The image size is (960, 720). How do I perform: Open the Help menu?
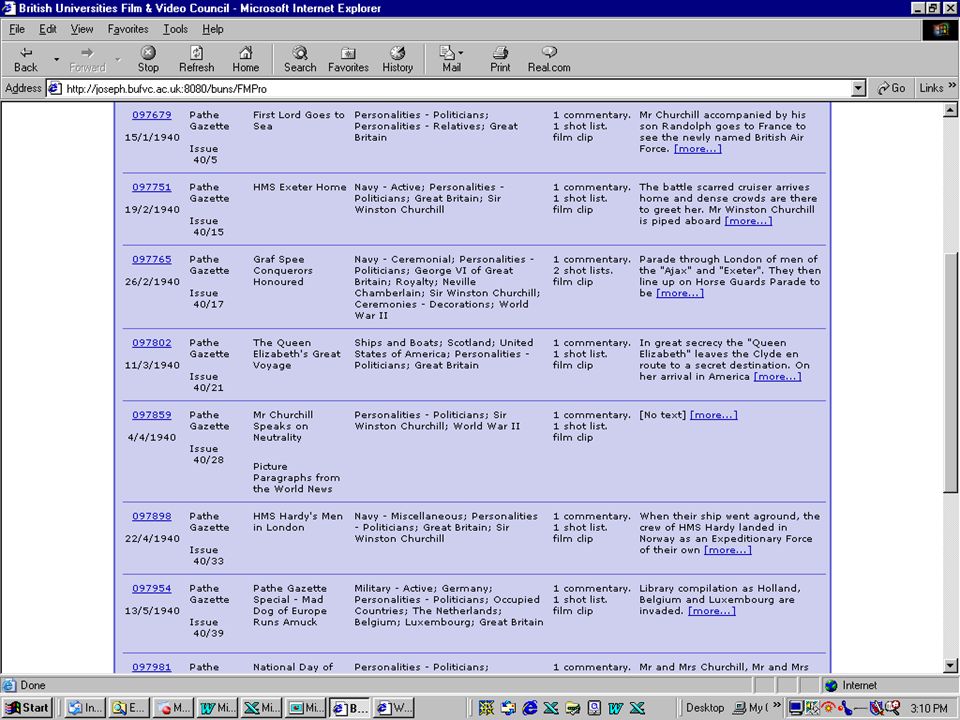coord(212,29)
